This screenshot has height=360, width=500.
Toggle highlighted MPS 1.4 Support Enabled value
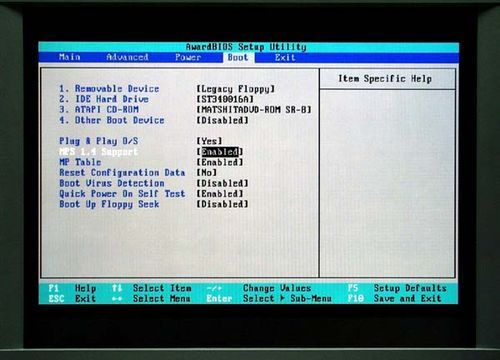pos(220,152)
